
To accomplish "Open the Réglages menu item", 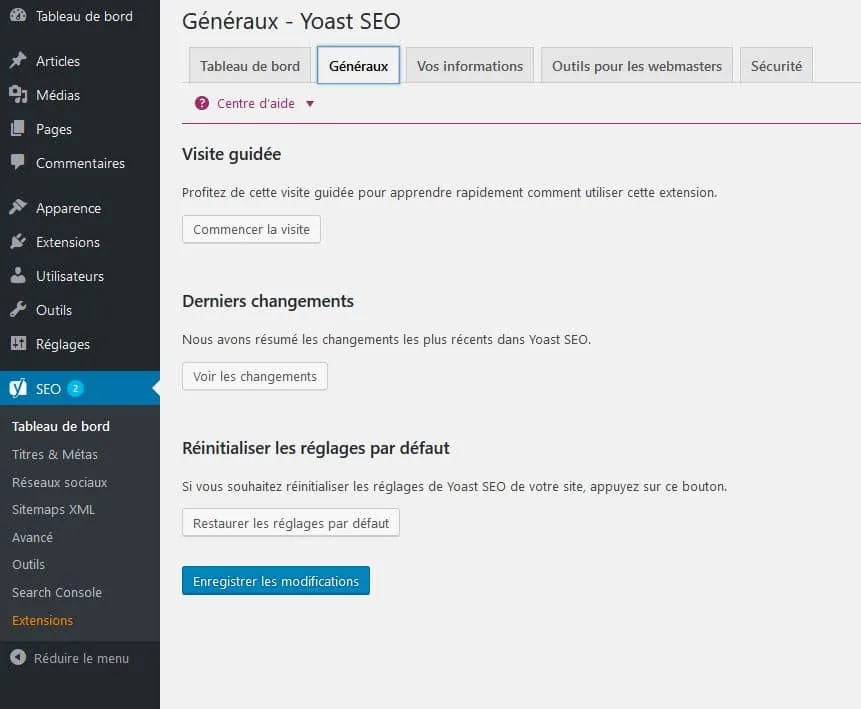I will tap(80, 344).
